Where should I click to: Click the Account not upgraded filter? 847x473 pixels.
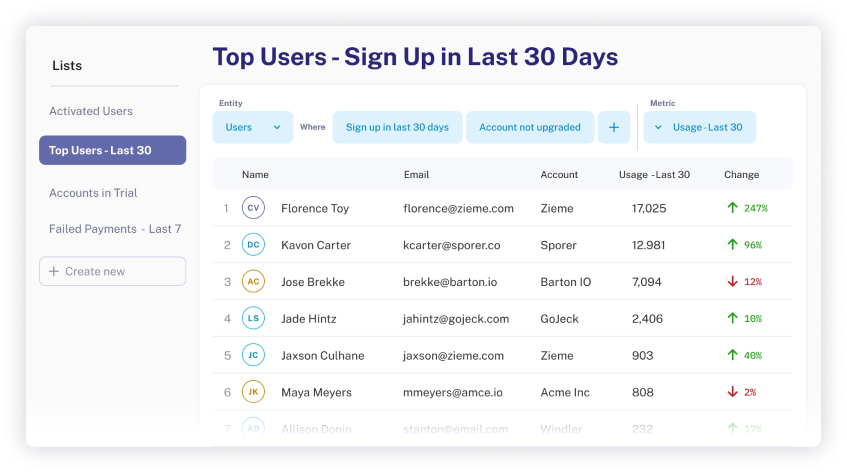(530, 127)
